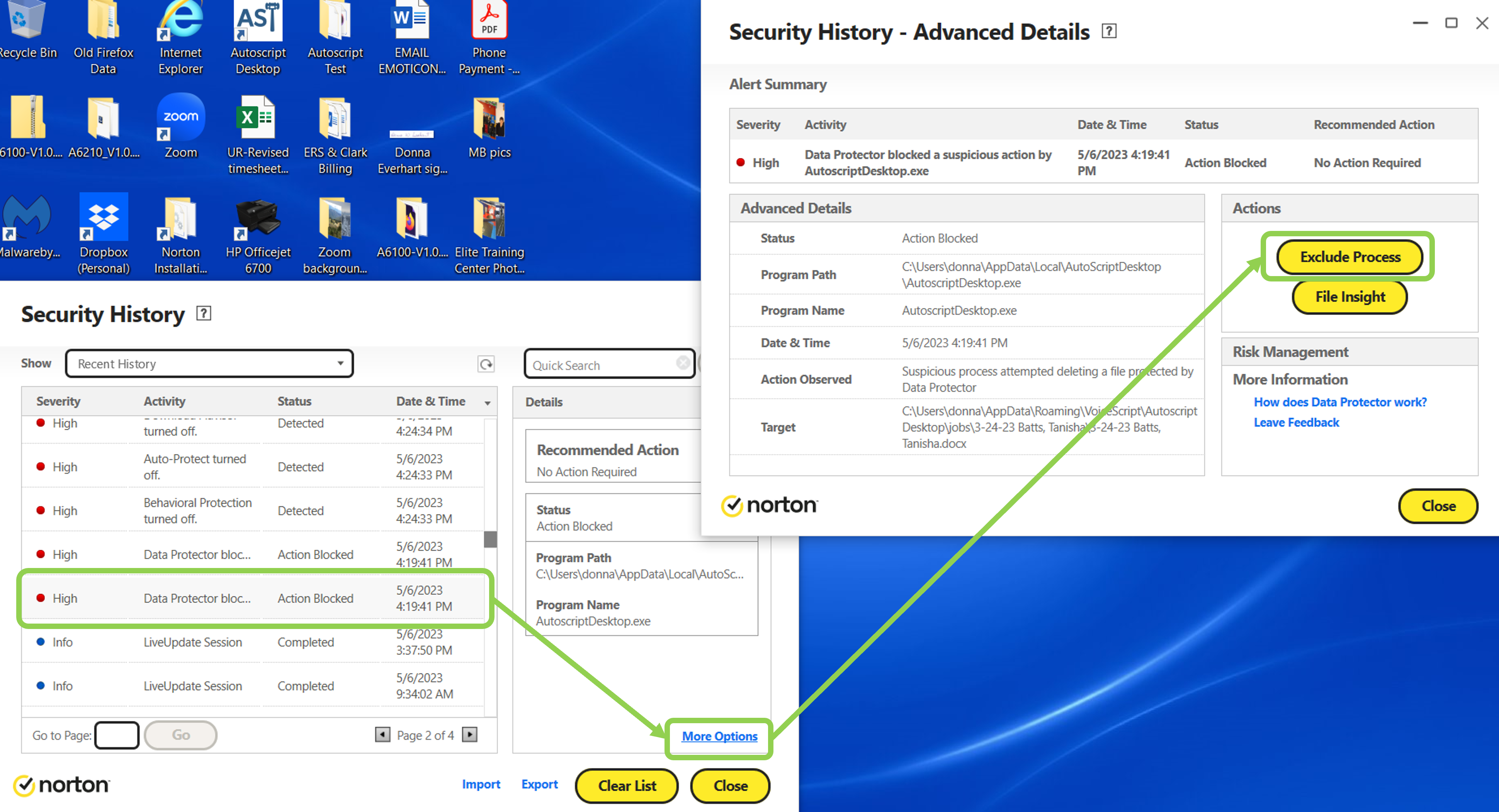Click the Import link

pos(481,785)
